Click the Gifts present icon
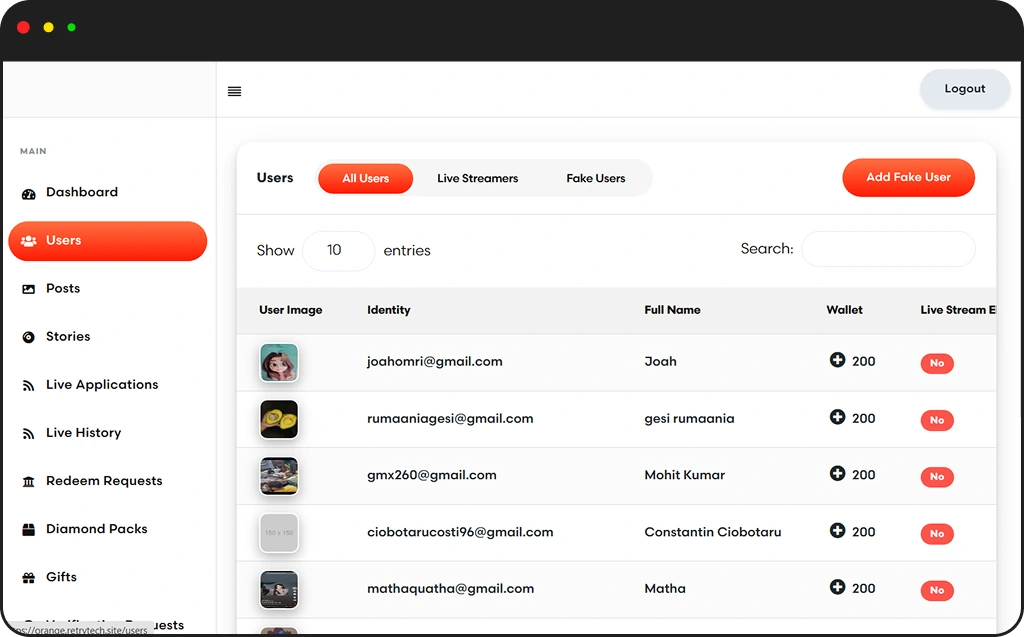Viewport: 1024px width, 637px height. point(29,578)
